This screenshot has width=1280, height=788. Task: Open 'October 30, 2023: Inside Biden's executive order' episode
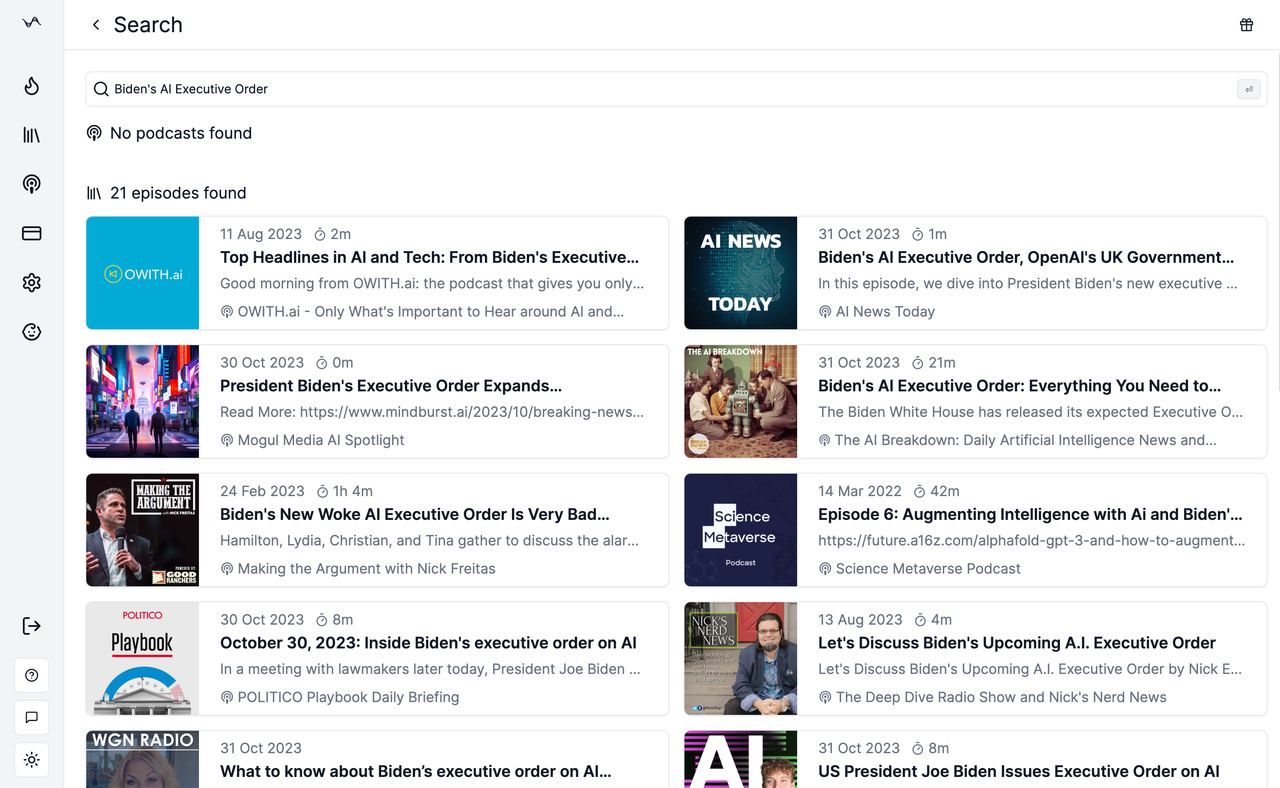click(x=428, y=643)
